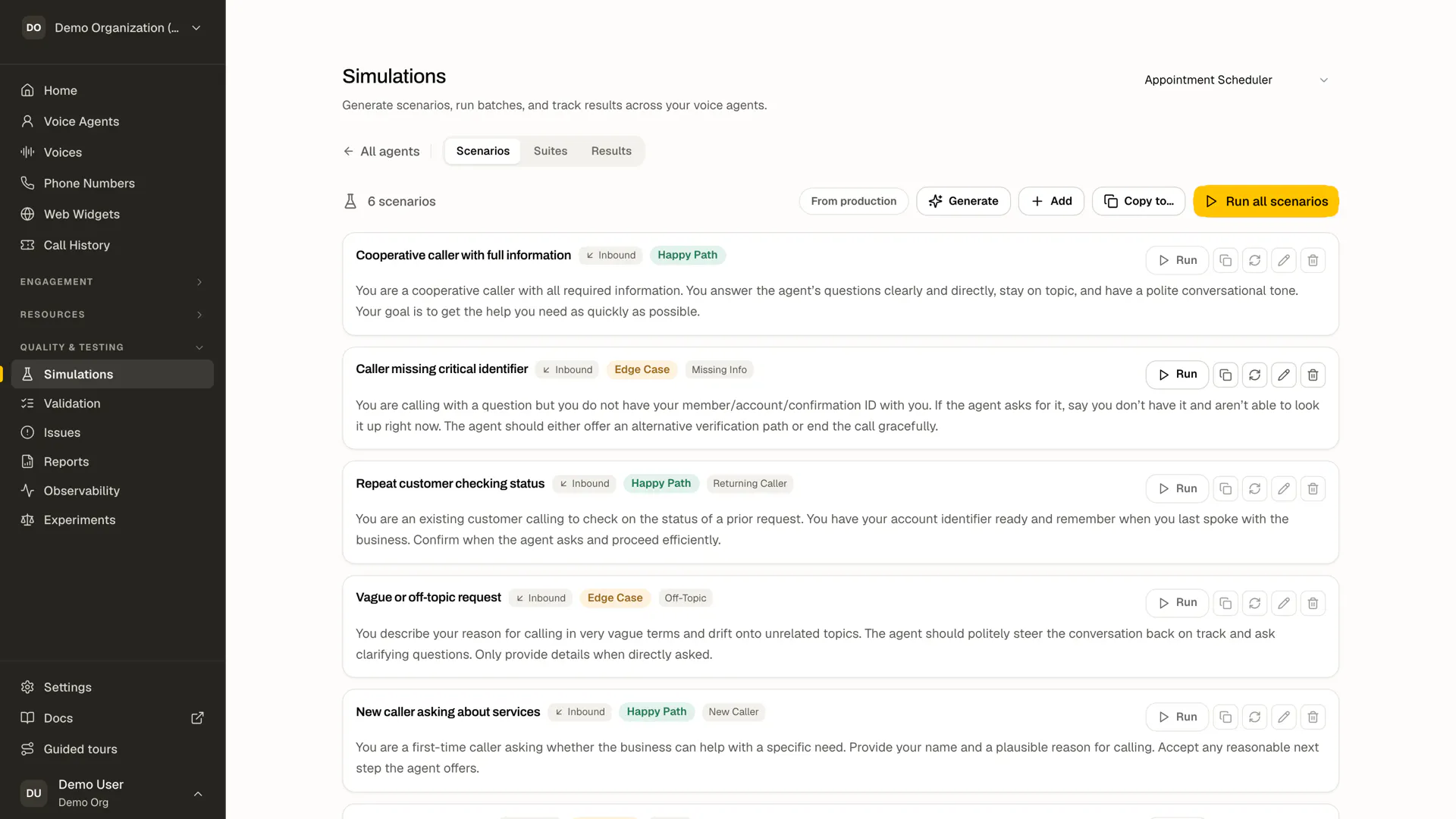
Task: Edit the Caller missing critical identifier scenario
Action: click(1283, 375)
